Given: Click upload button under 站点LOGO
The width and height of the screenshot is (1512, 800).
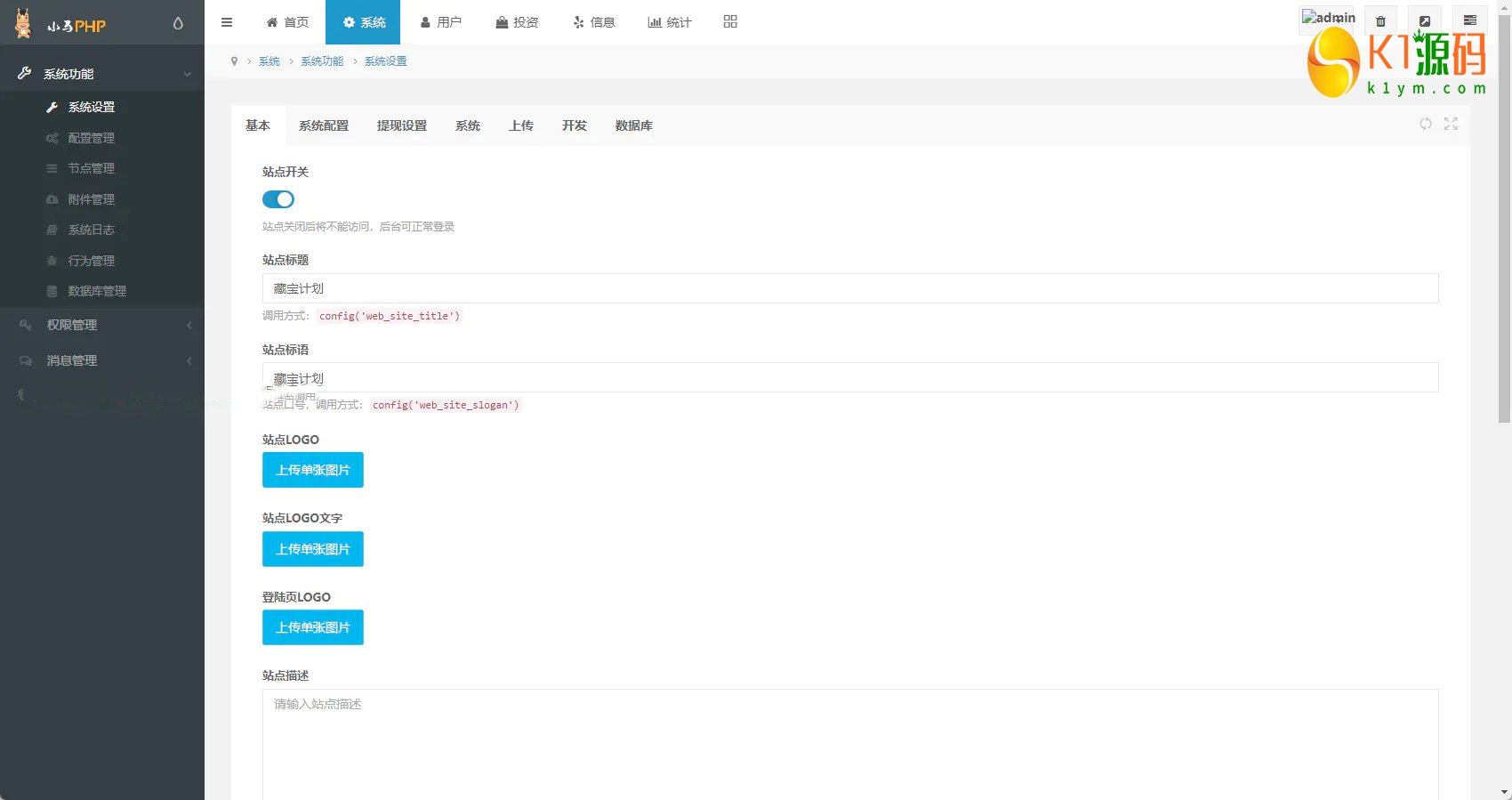Looking at the screenshot, I should tap(313, 470).
